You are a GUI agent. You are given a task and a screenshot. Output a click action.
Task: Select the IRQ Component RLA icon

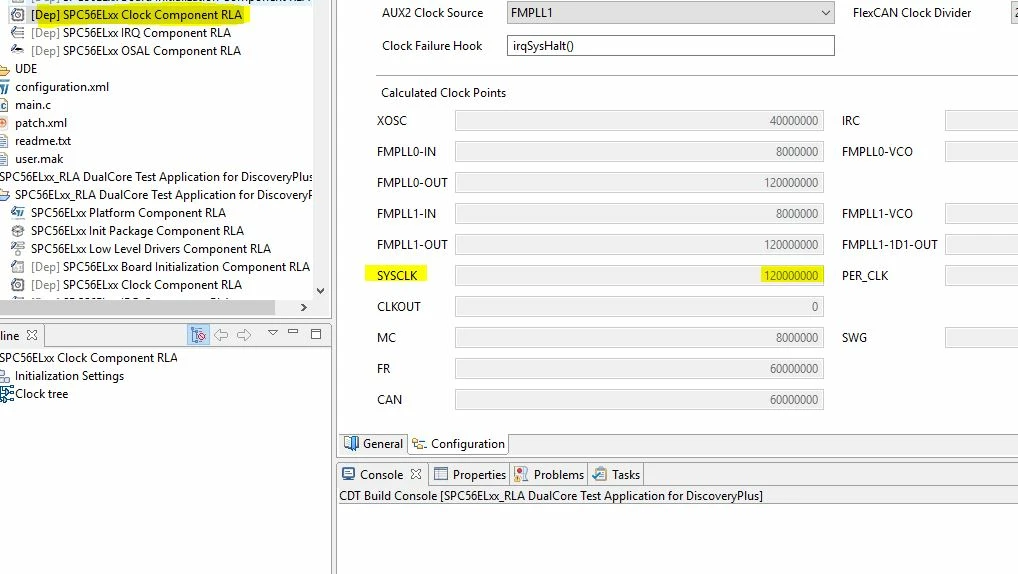tap(18, 32)
